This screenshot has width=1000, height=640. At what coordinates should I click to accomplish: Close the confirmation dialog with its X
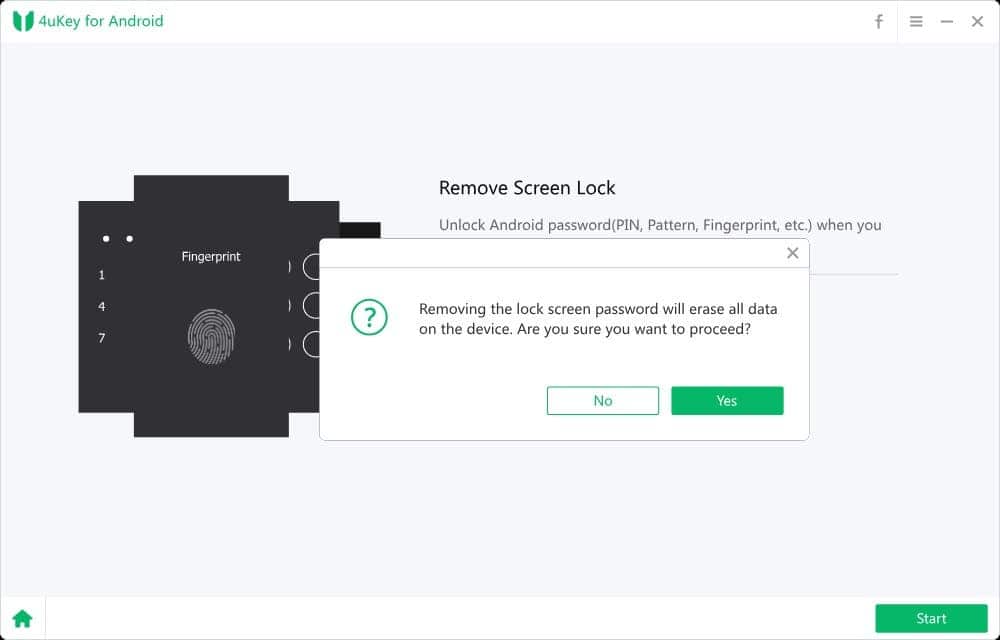point(793,253)
